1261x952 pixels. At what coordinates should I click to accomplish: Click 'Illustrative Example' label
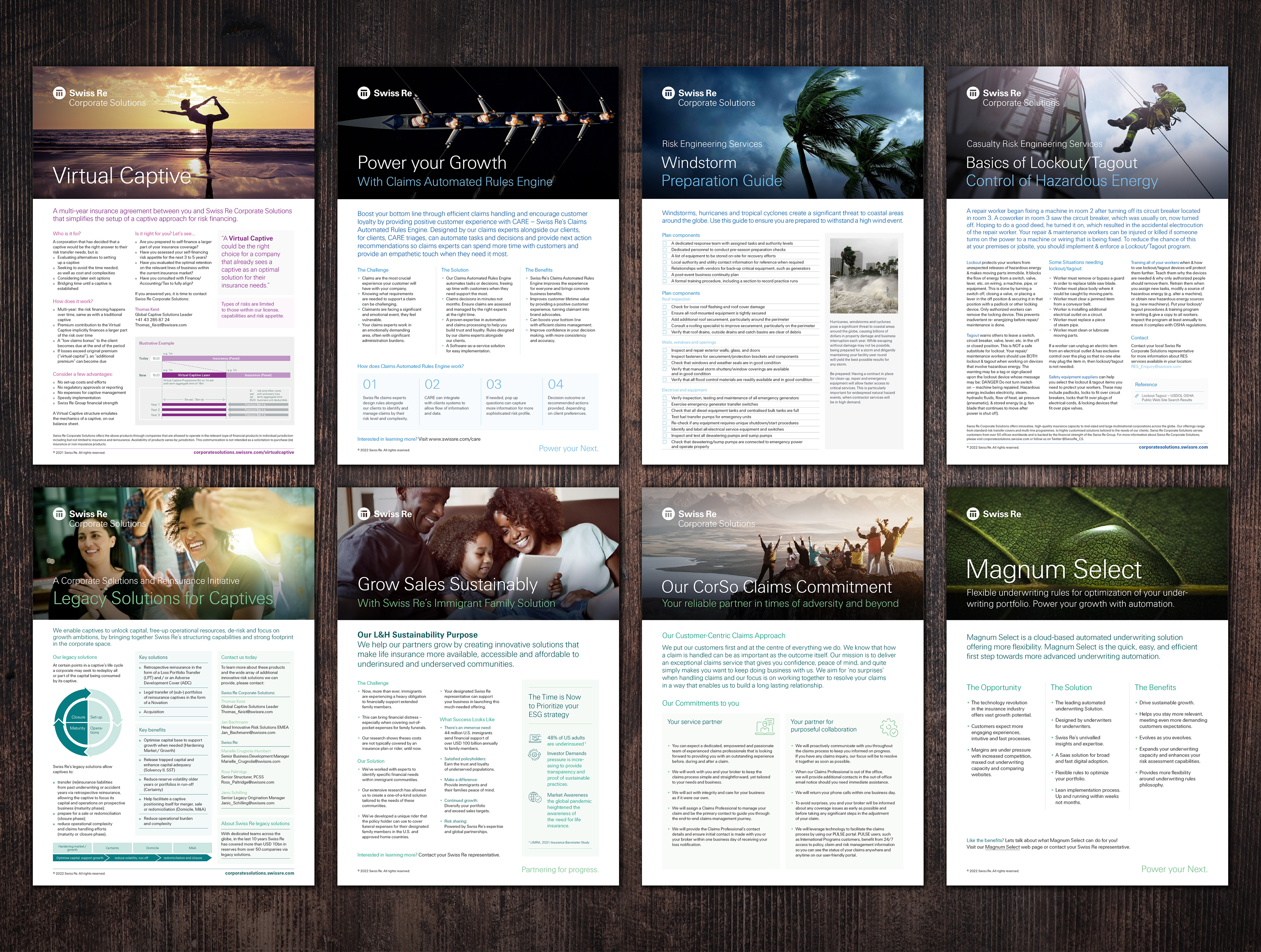coord(156,343)
